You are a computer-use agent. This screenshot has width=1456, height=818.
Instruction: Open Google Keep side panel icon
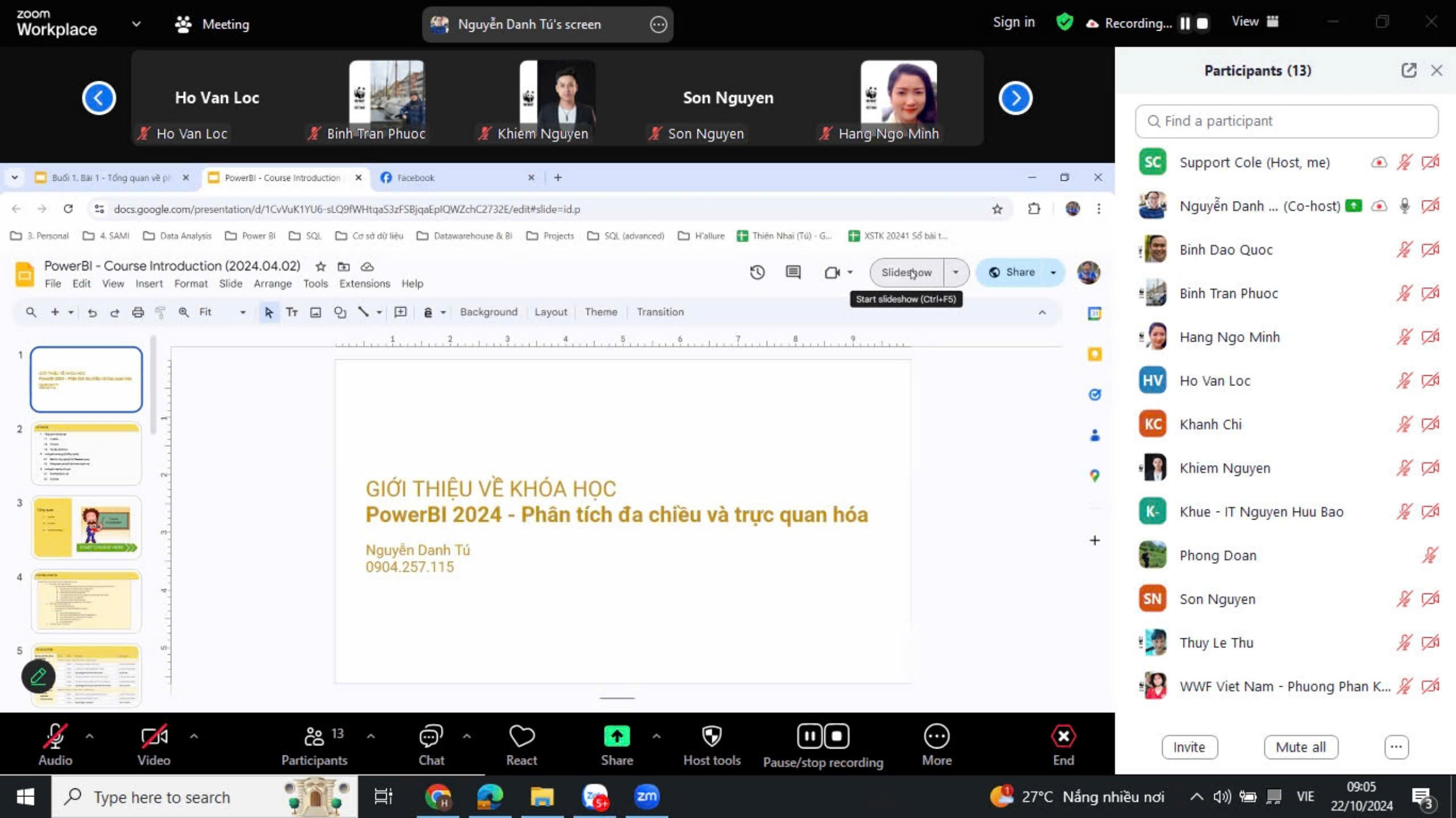pyautogui.click(x=1094, y=354)
